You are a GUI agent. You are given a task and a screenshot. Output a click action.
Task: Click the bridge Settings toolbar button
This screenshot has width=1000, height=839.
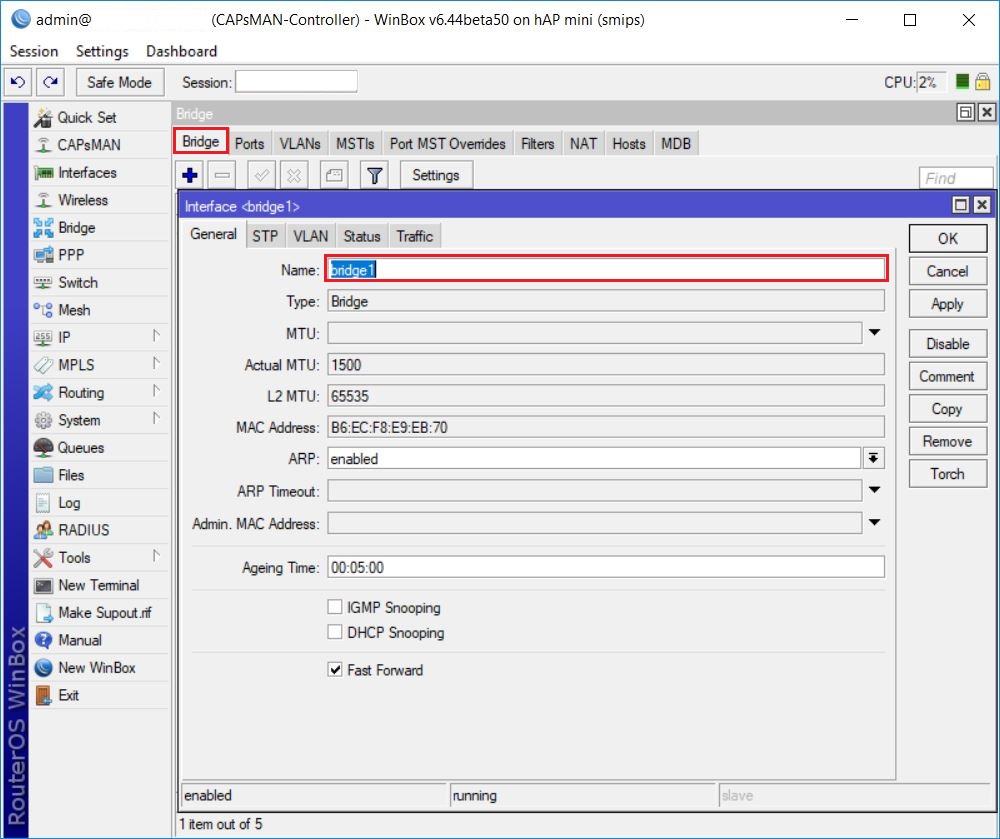tap(436, 175)
